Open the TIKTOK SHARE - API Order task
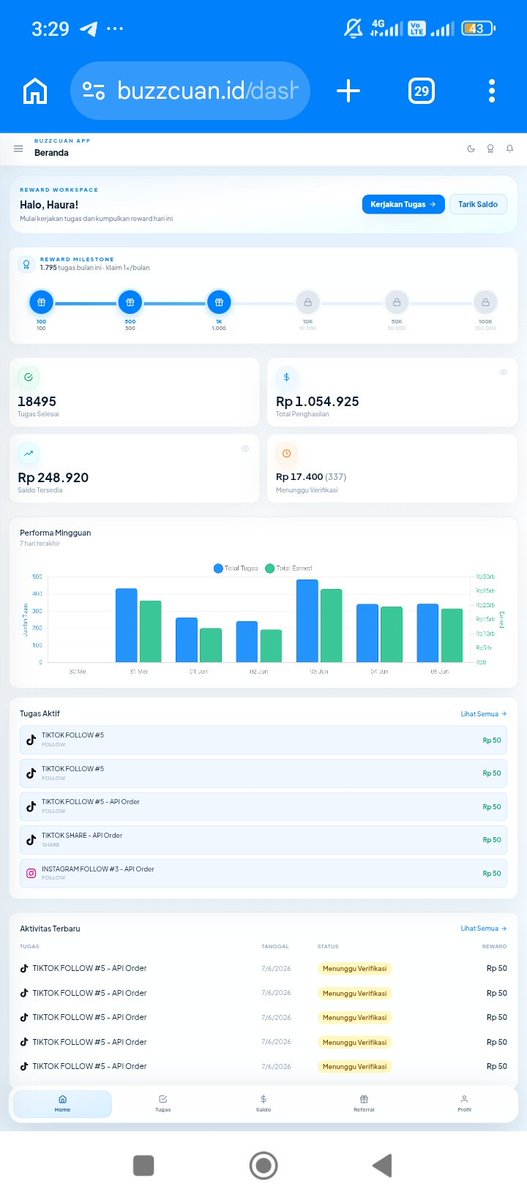This screenshot has height=1200, width=527. point(263,840)
